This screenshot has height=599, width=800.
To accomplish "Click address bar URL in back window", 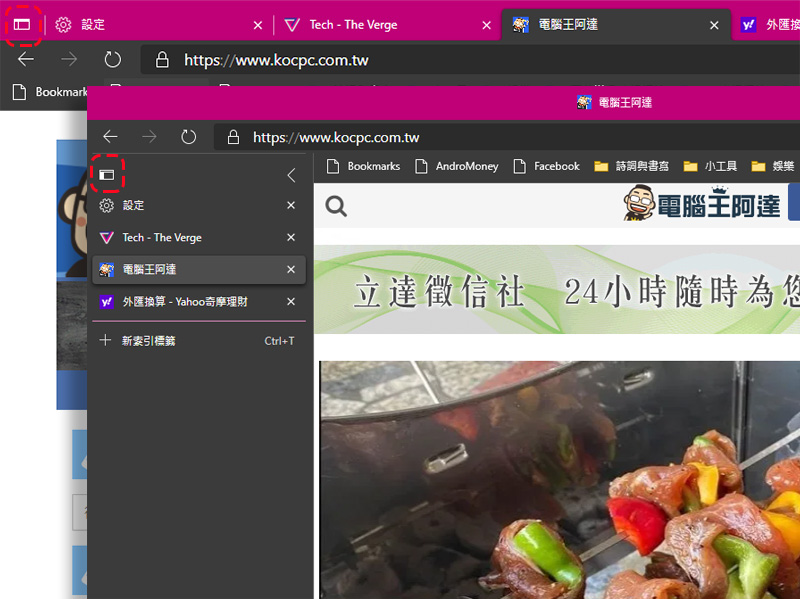I will tap(276, 60).
